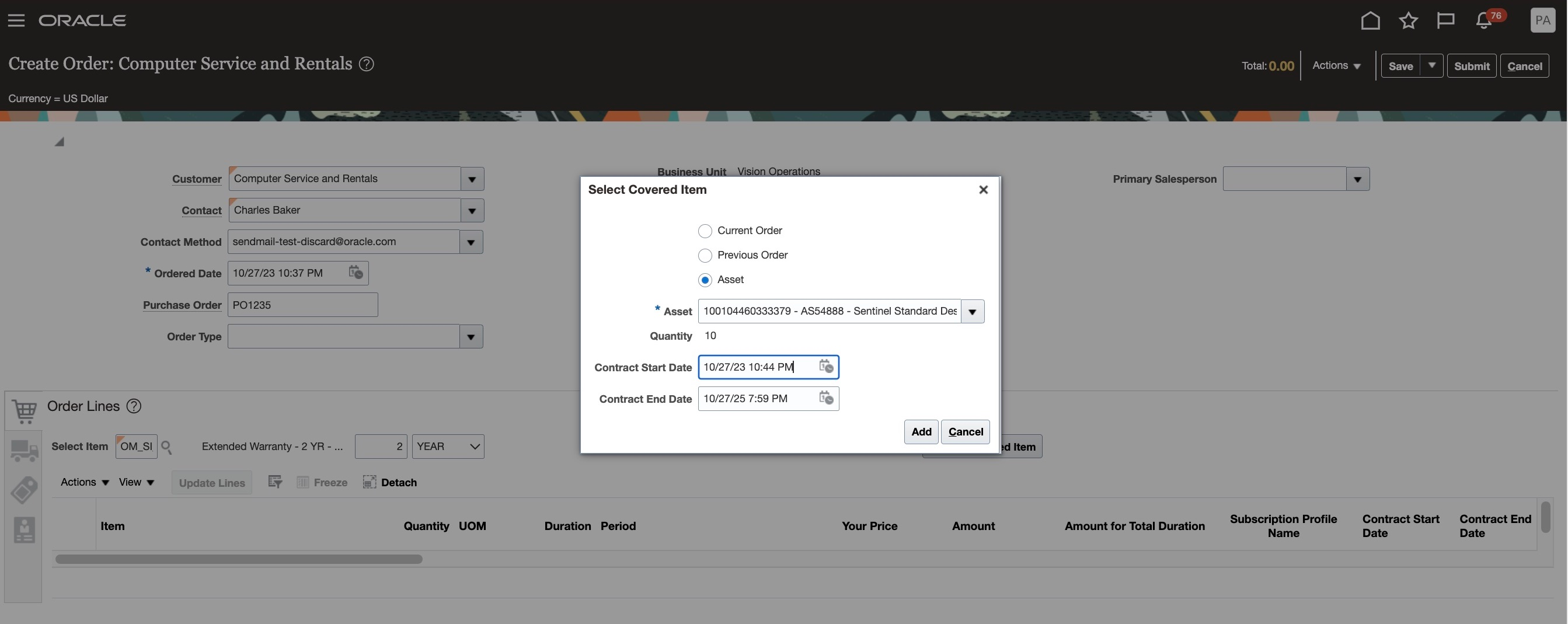
Task: Open Contract Start Date calendar picker
Action: coord(825,366)
